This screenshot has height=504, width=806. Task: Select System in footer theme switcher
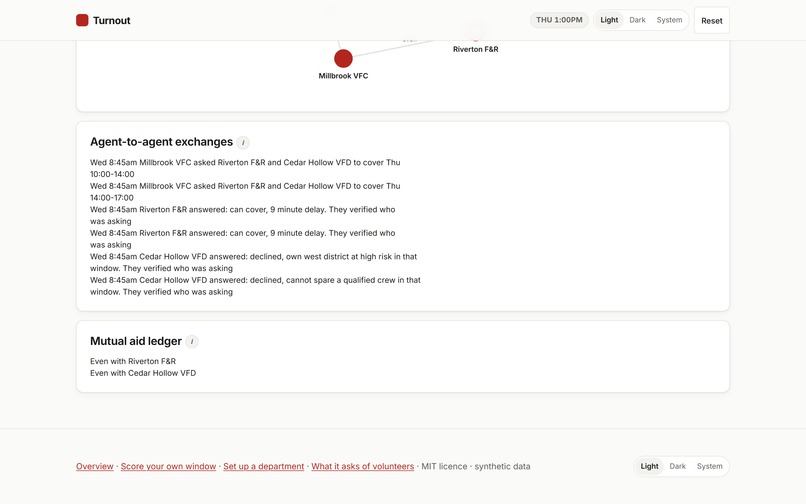tap(709, 466)
